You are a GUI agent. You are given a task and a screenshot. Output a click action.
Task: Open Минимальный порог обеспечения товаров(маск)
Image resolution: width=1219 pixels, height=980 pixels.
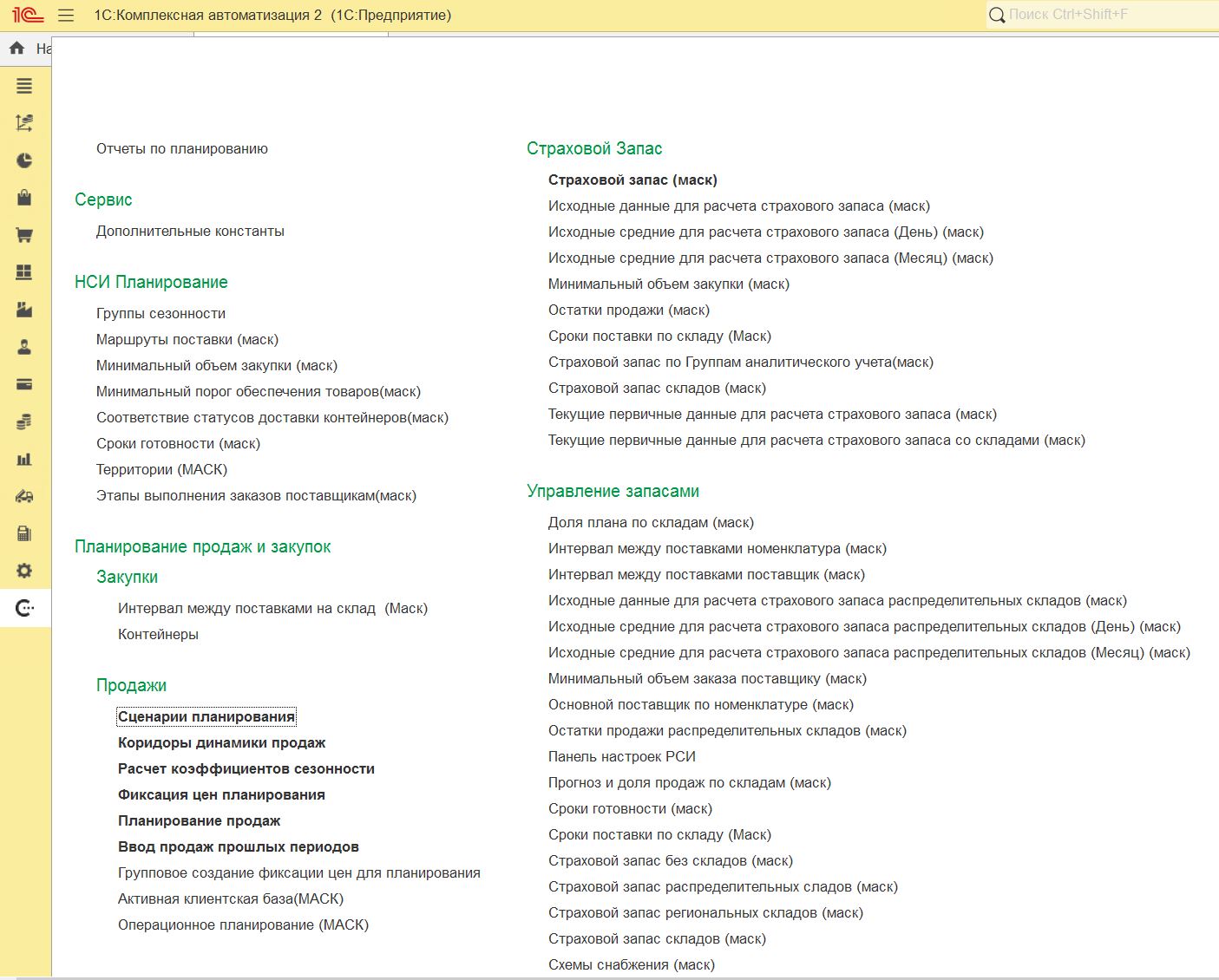[259, 392]
